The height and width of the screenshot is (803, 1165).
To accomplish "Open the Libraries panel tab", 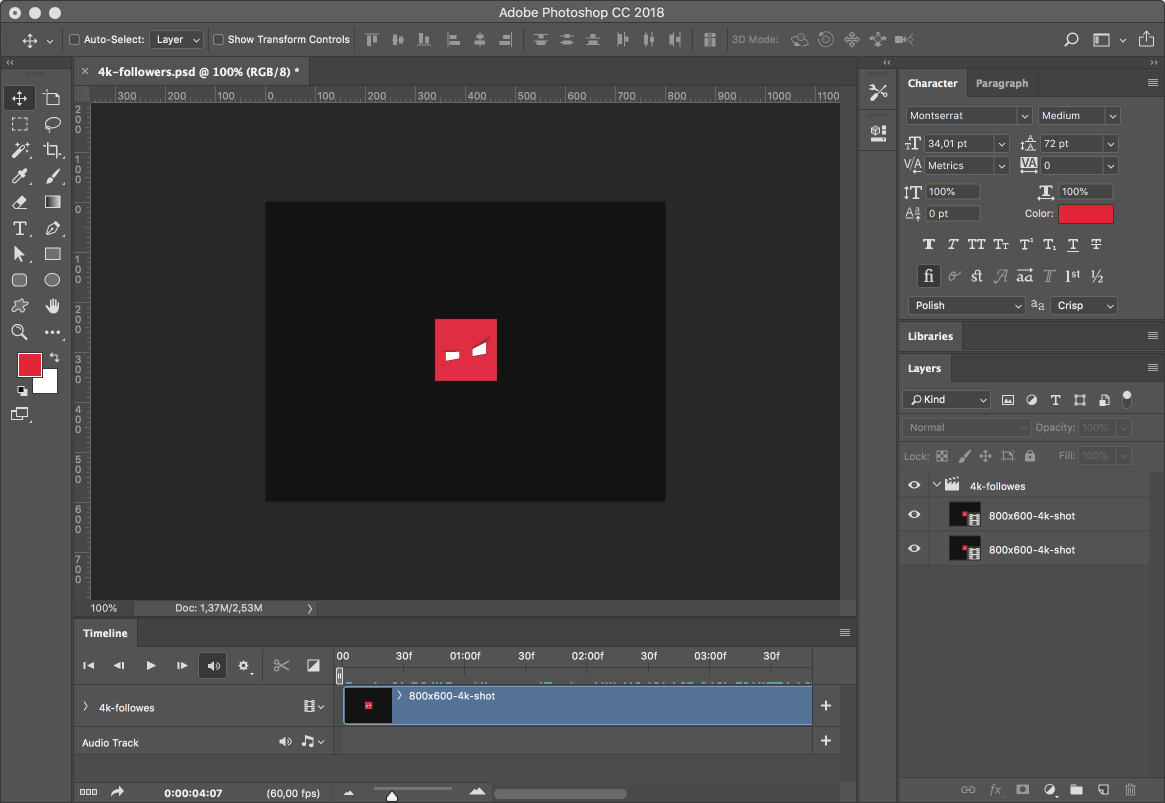I will (x=930, y=336).
